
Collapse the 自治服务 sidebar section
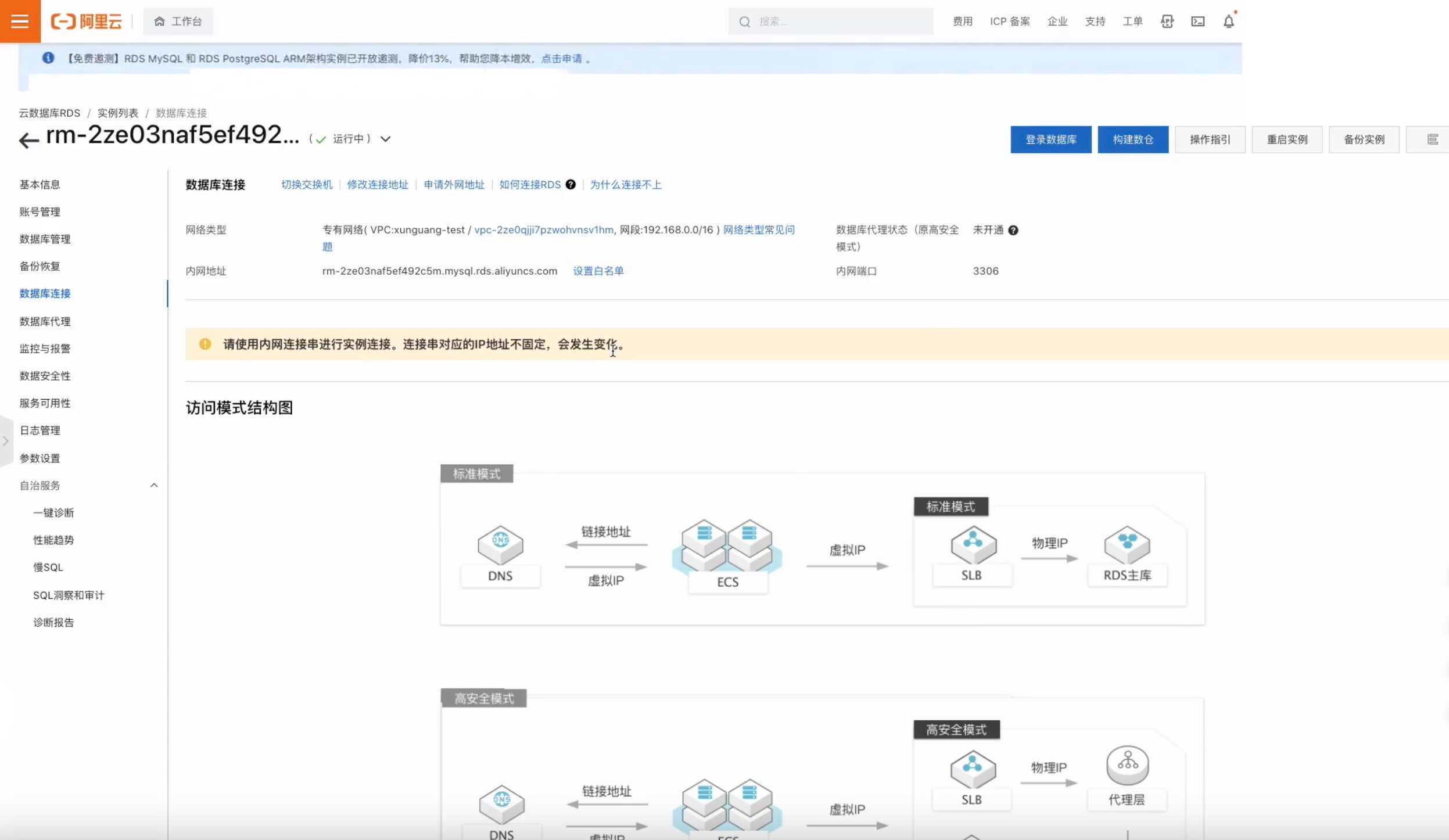154,485
